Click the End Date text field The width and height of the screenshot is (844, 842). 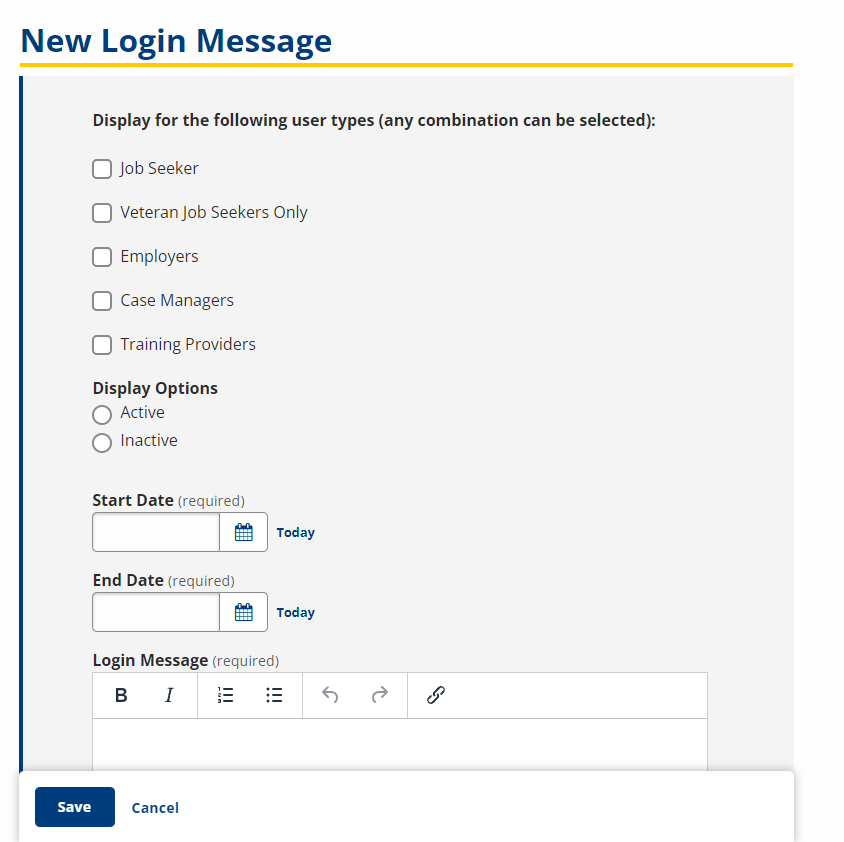pos(156,612)
